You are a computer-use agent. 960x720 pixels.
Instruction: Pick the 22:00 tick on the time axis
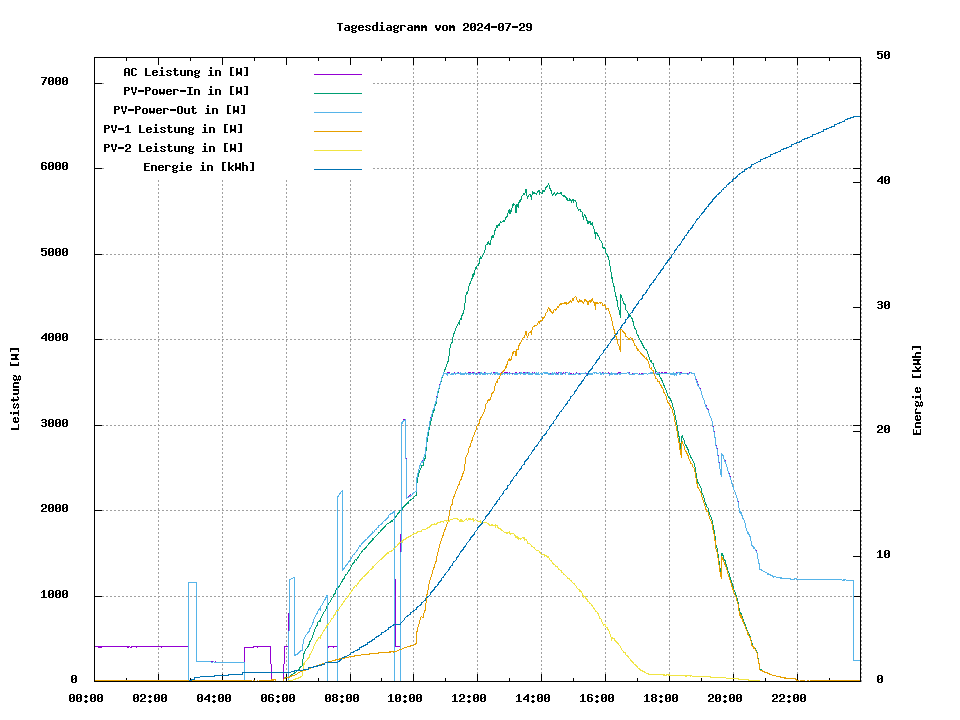[789, 698]
